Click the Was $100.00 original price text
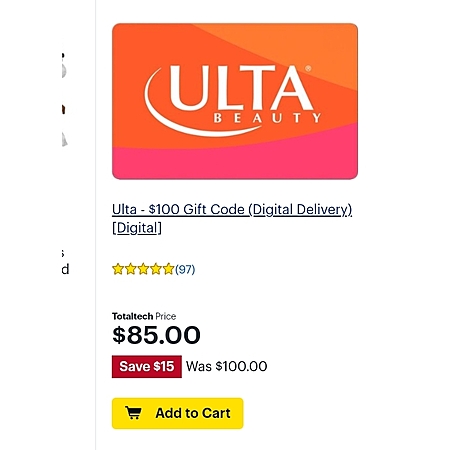The height and width of the screenshot is (450, 450). click(x=227, y=366)
